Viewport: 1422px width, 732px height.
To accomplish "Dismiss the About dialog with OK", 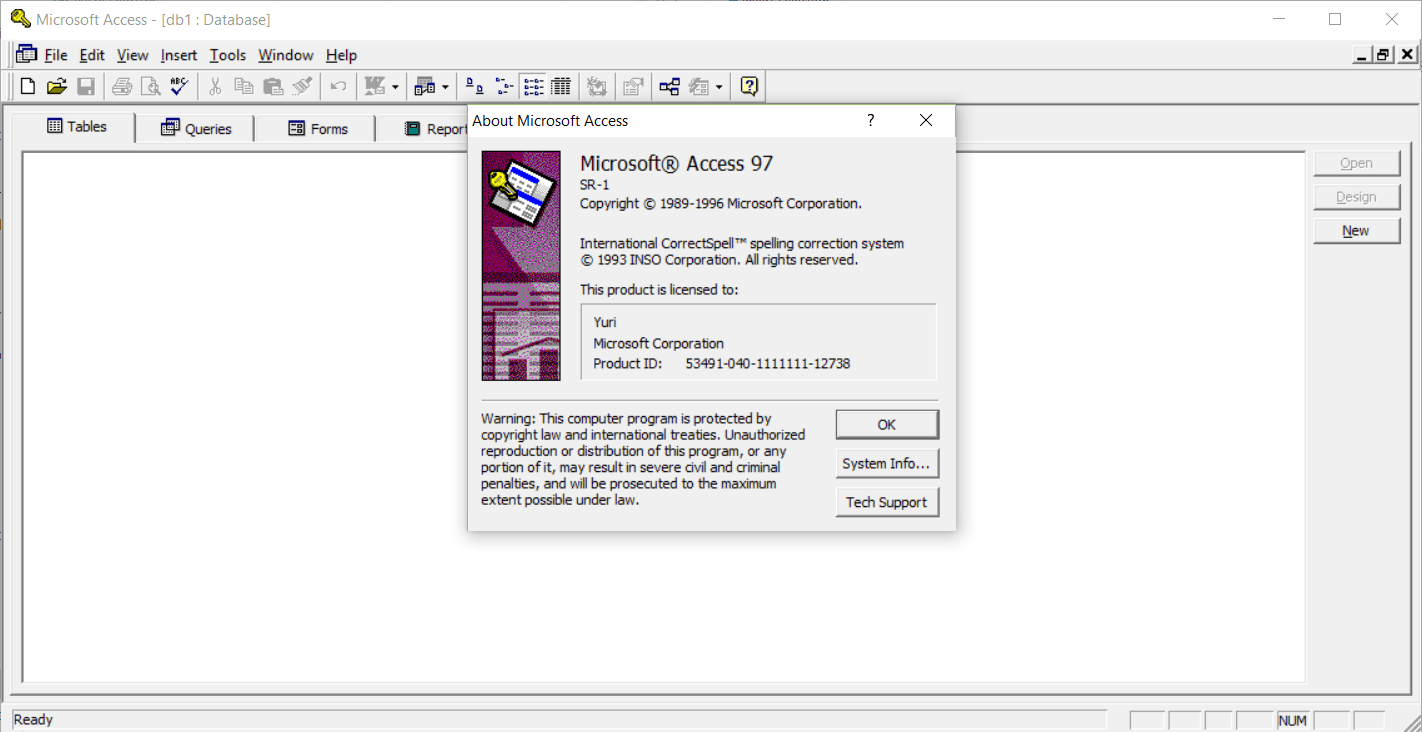I will [x=886, y=423].
